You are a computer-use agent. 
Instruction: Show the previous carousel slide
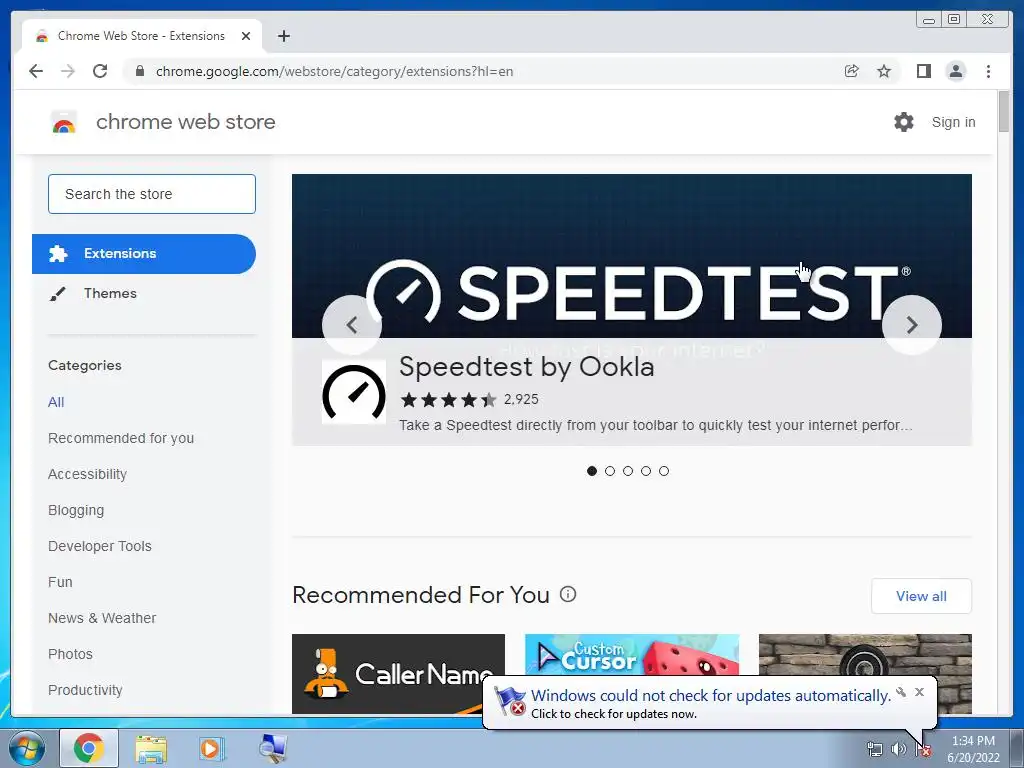[x=352, y=325]
